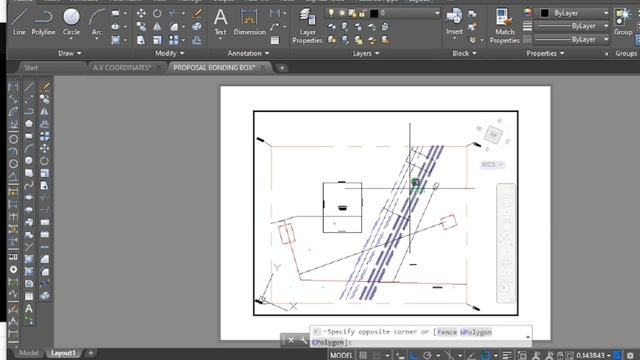Add a new drawing tab with plus
Screen dimensions: 640x360
tap(282, 68)
